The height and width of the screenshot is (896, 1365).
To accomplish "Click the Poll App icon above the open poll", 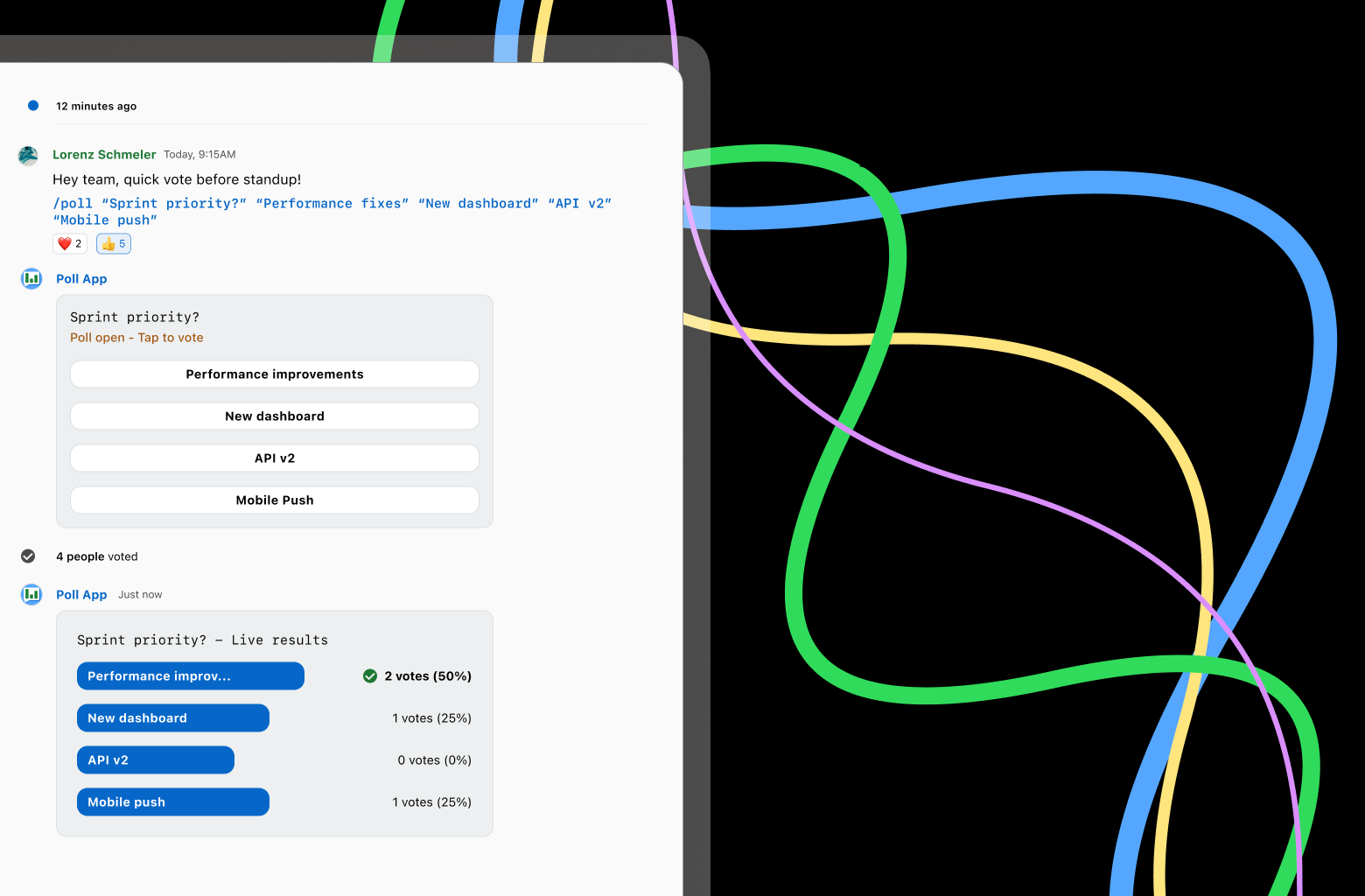I will coord(31,279).
